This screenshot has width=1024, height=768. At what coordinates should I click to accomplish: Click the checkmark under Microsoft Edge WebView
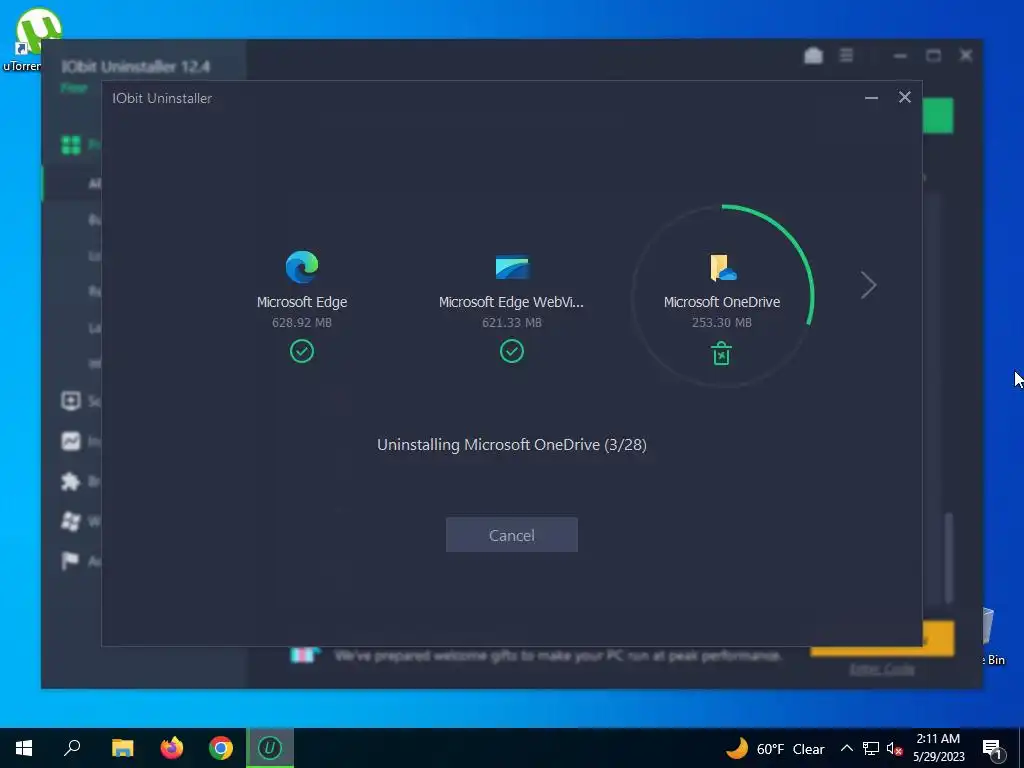coord(512,351)
